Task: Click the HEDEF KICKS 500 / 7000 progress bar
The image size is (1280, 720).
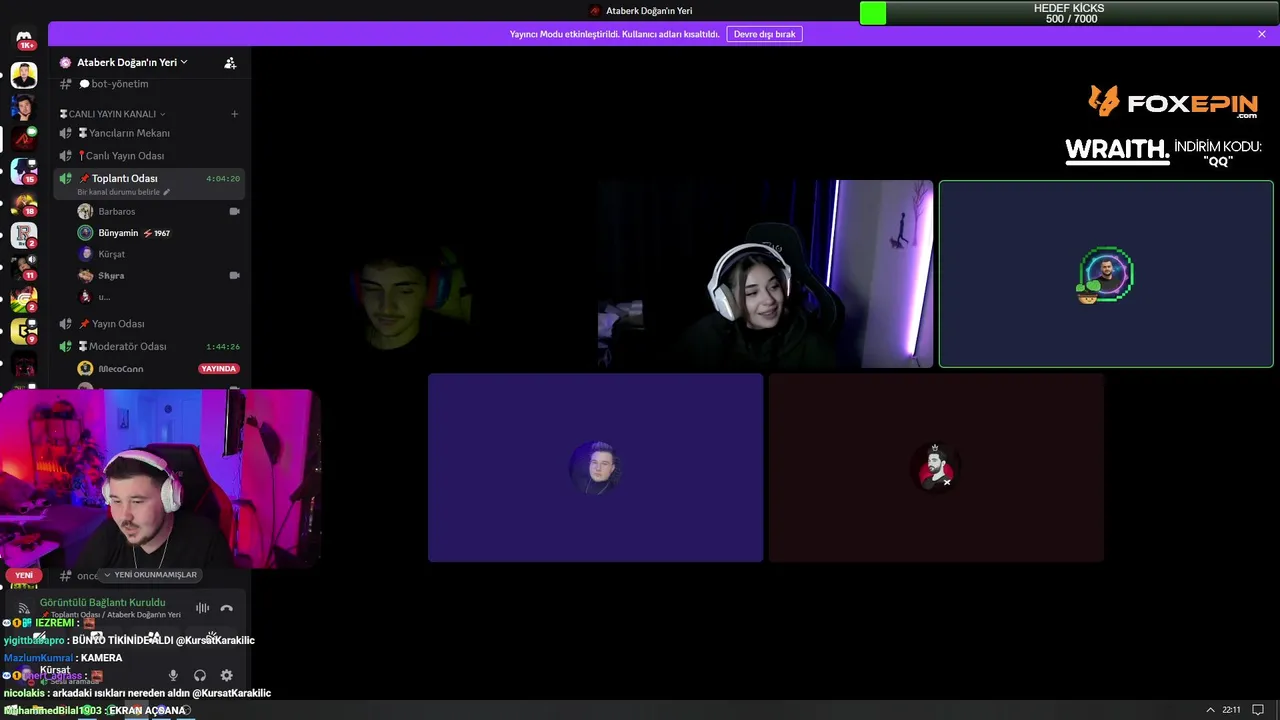Action: [1070, 13]
